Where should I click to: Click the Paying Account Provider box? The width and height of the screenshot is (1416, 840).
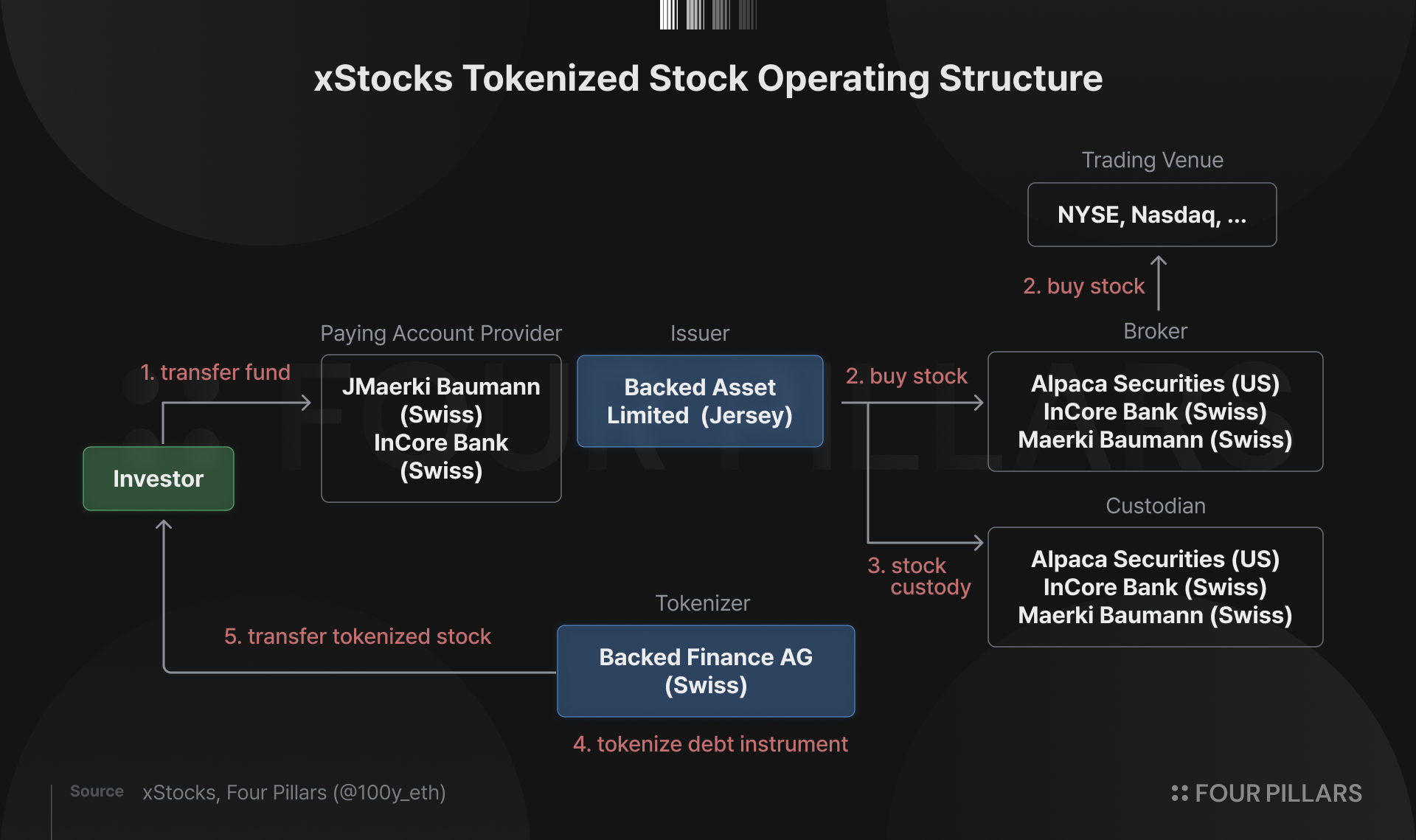[x=441, y=428]
